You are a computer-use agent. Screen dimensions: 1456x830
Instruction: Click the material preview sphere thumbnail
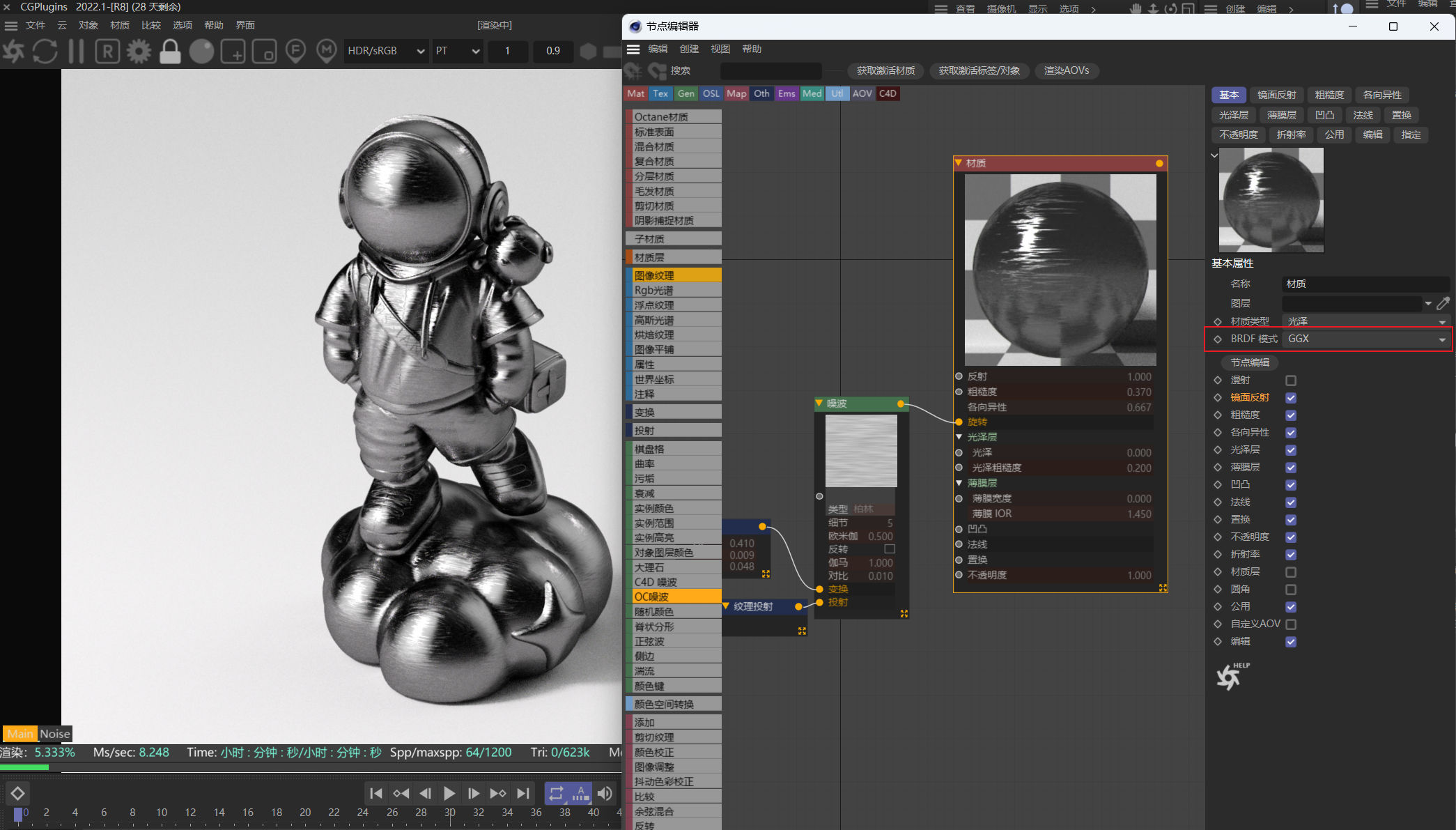(1271, 199)
